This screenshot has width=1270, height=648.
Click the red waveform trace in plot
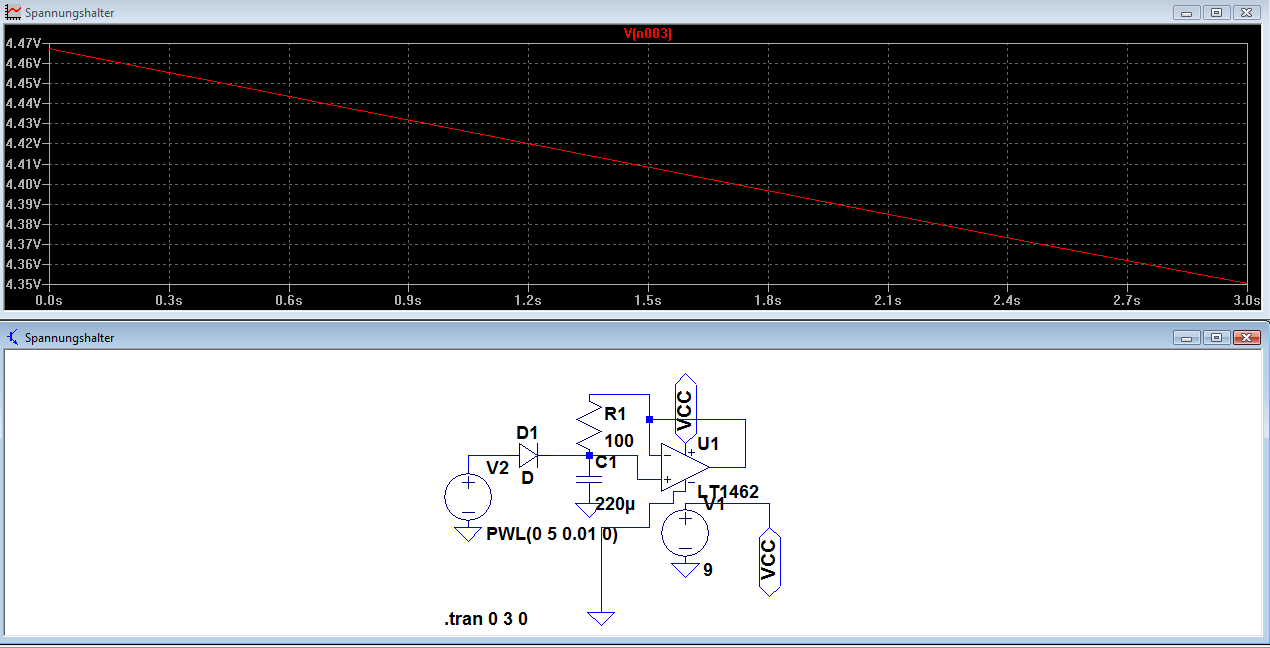click(x=648, y=166)
